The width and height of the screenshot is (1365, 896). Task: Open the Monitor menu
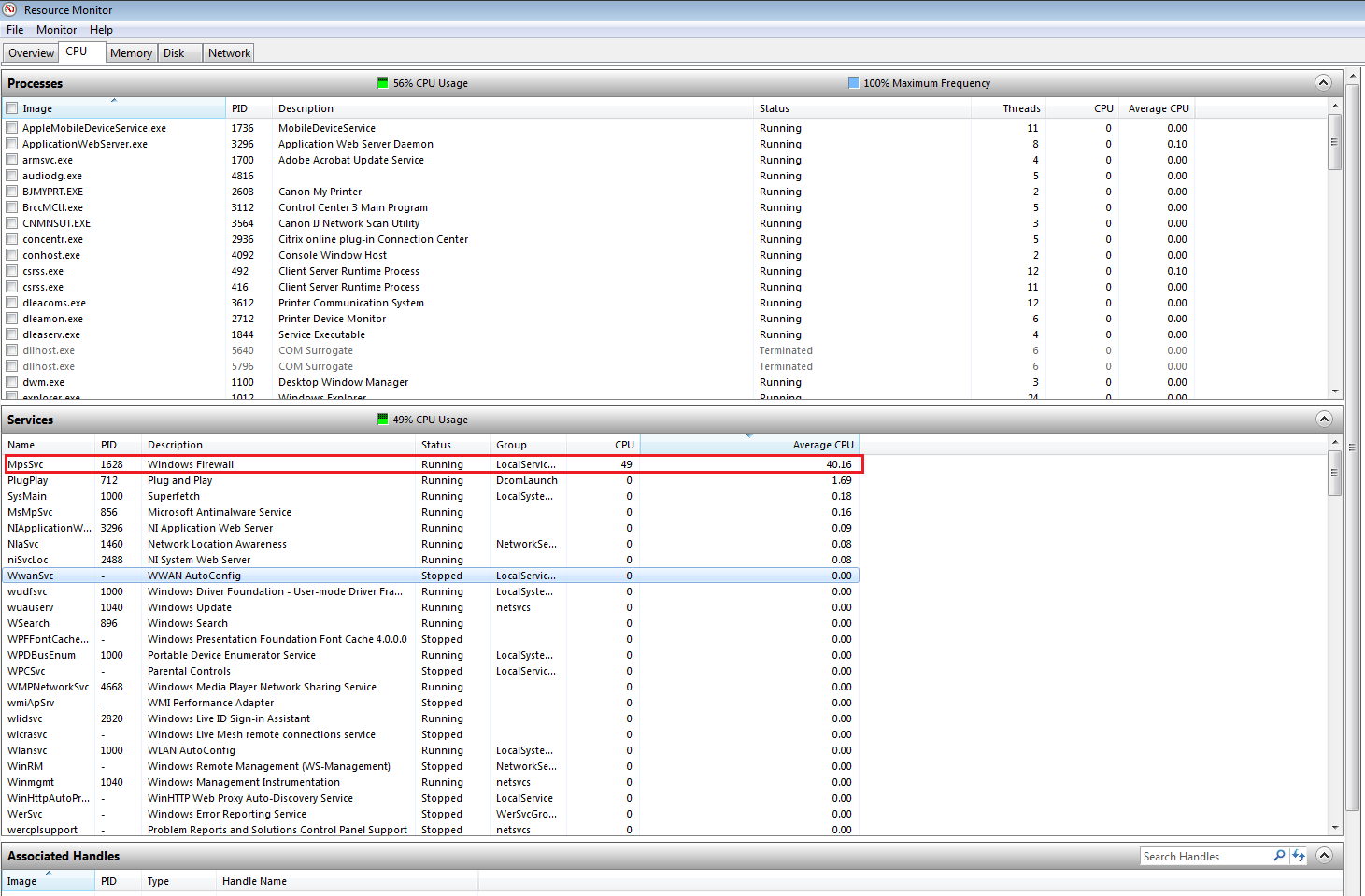[56, 30]
